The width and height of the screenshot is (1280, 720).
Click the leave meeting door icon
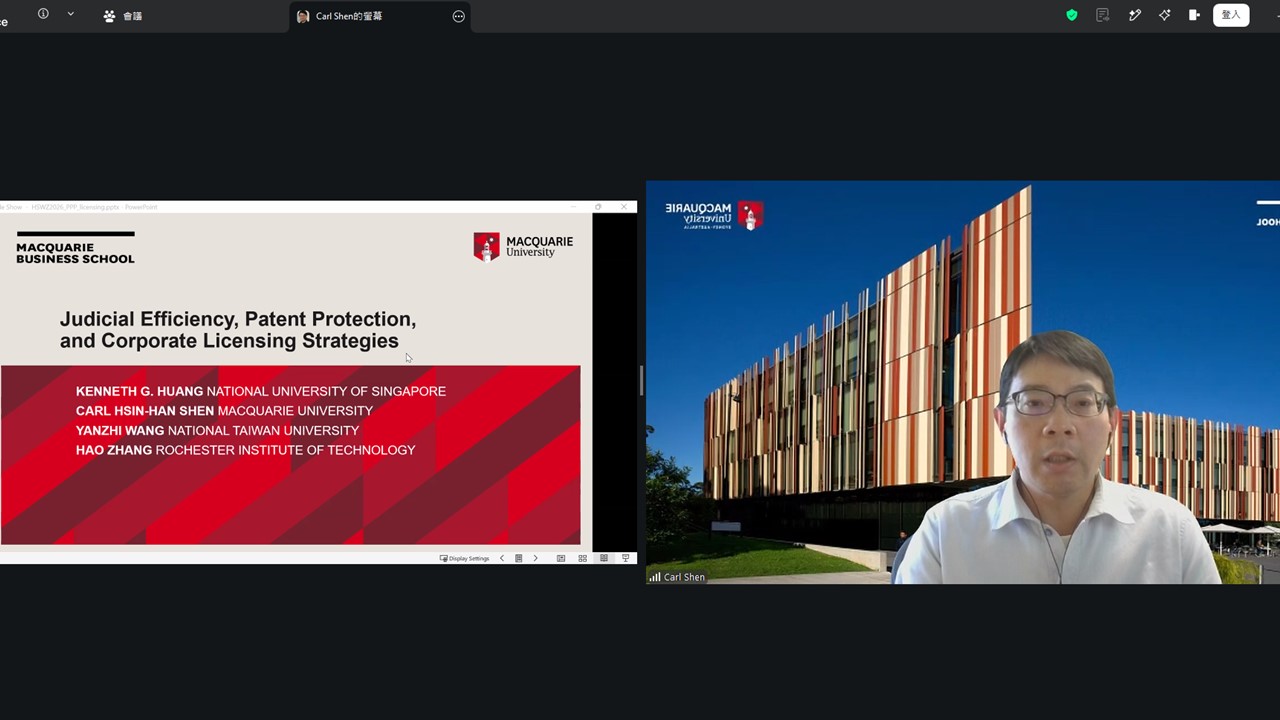(x=1194, y=15)
